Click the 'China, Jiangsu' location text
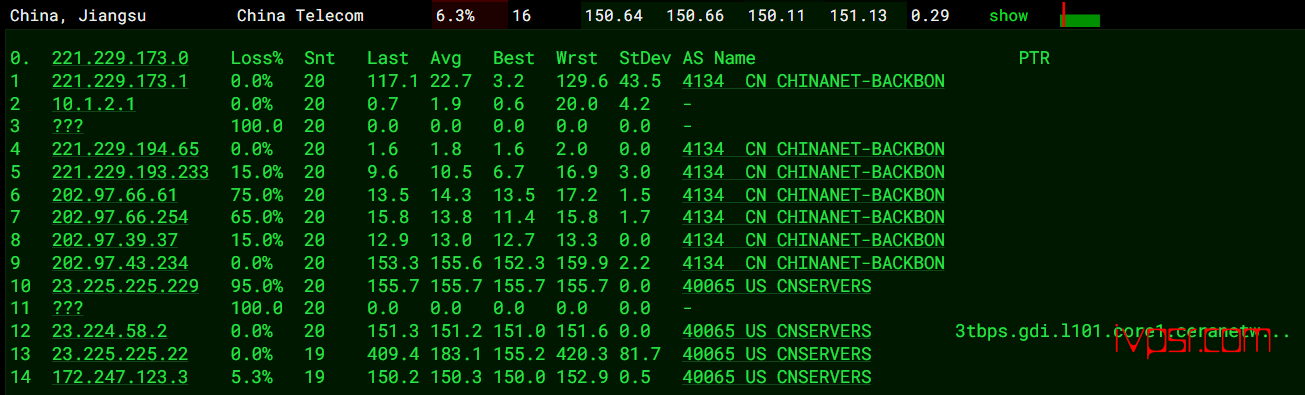Viewport: 1305px width, 395px height. 78,16
